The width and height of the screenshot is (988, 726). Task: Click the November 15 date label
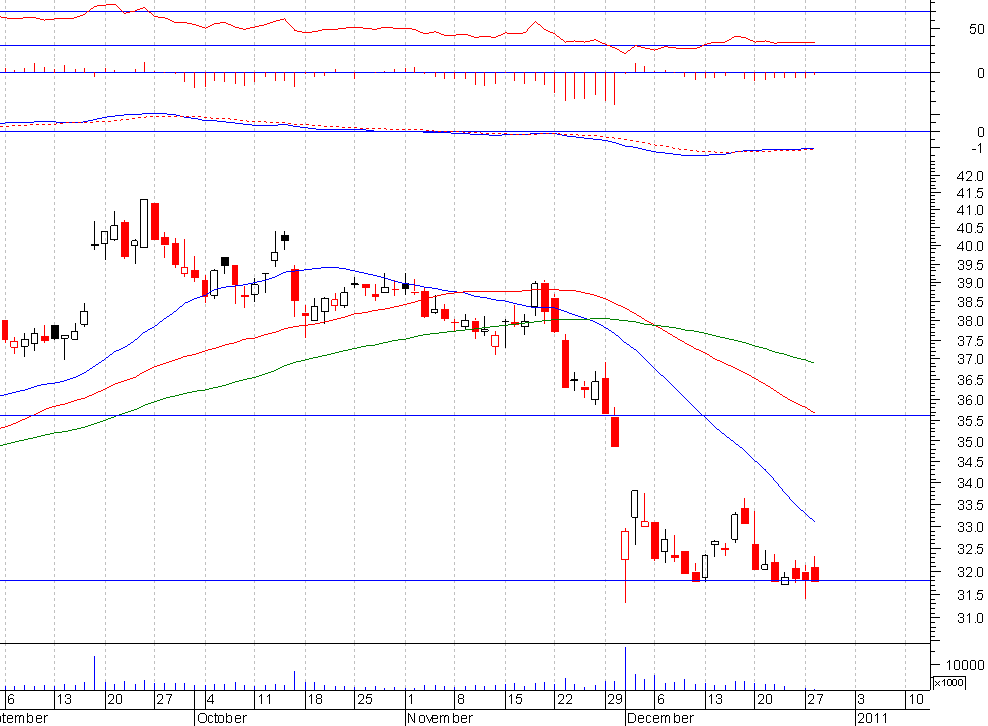515,699
